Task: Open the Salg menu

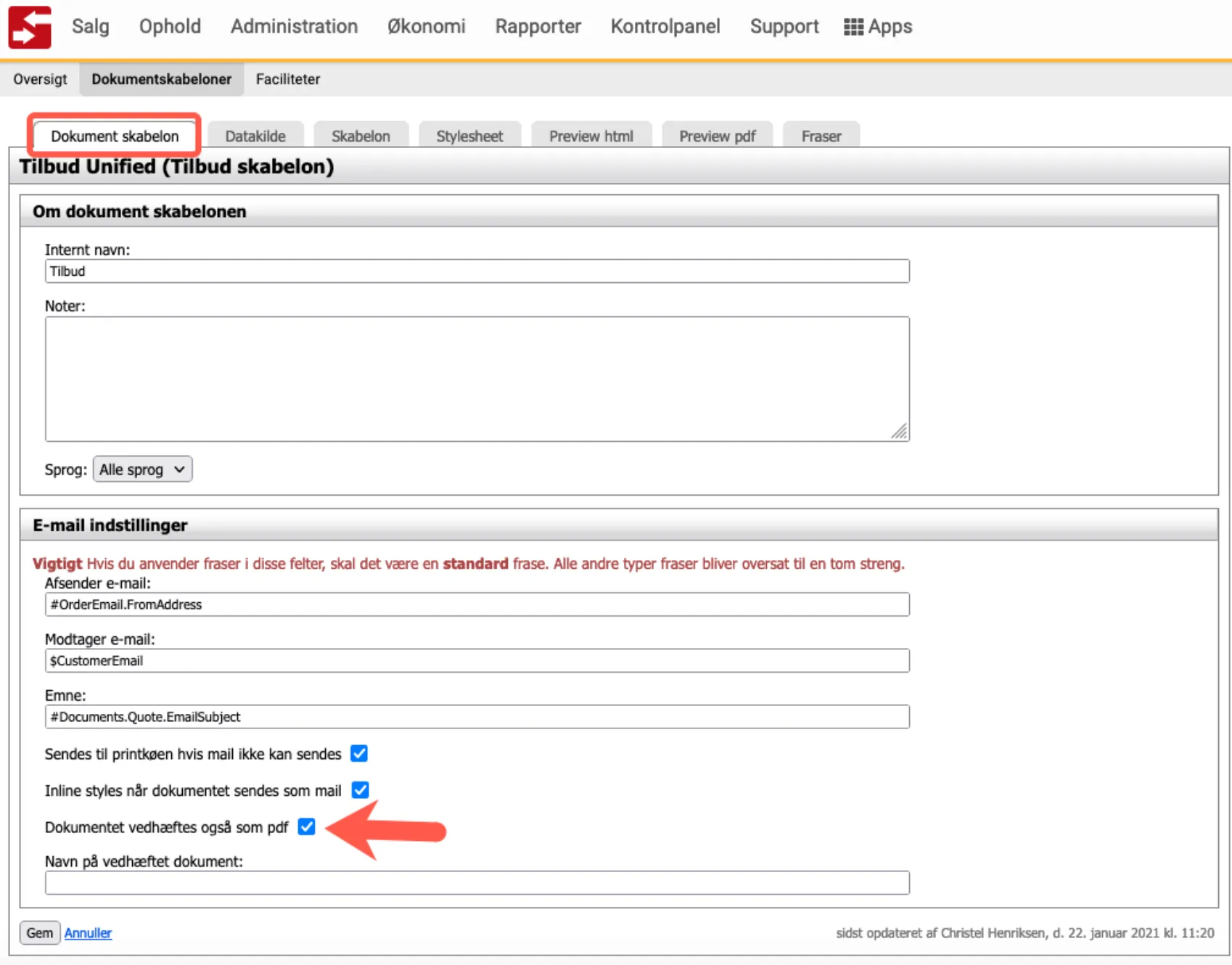Action: (91, 27)
